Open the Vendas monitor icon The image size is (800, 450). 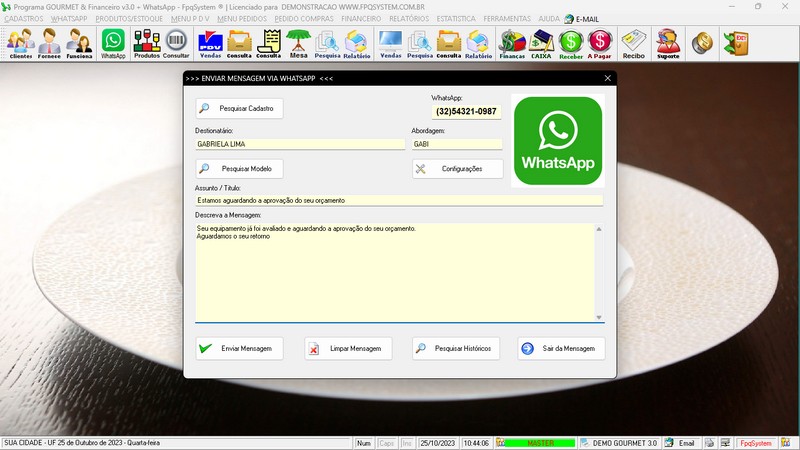pos(390,44)
